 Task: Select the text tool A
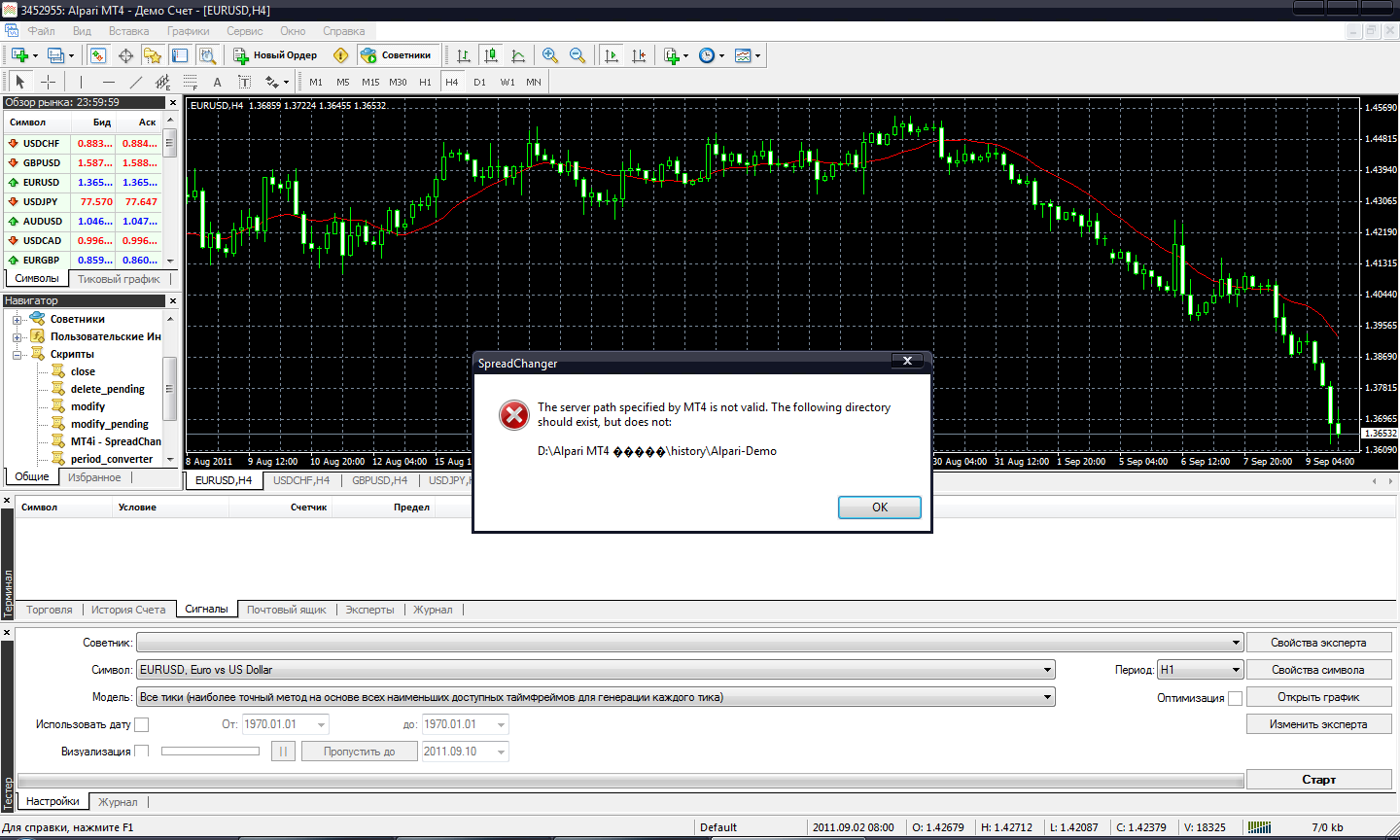[x=217, y=82]
